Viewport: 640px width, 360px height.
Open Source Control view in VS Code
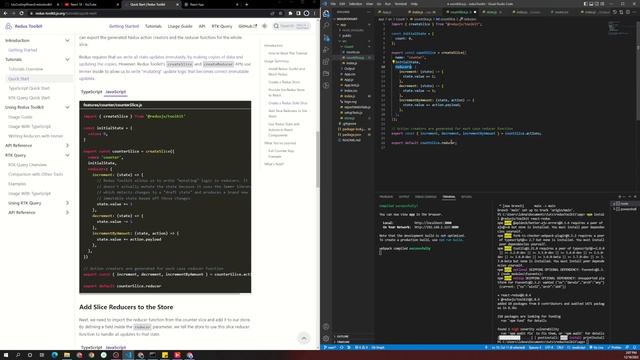(326, 38)
